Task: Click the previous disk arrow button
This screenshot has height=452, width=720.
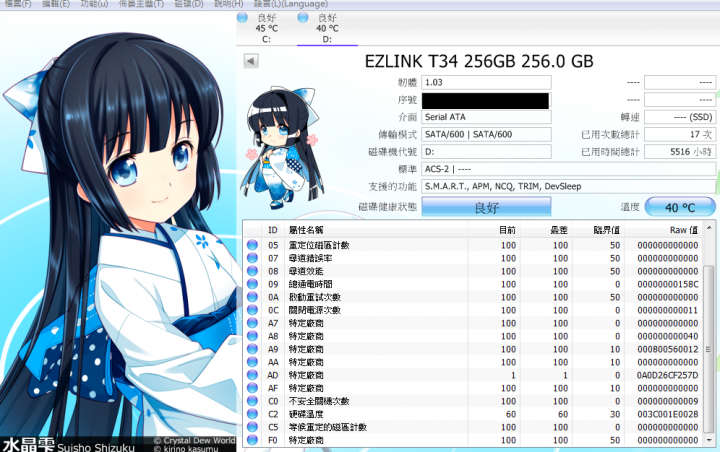Action: [251, 61]
